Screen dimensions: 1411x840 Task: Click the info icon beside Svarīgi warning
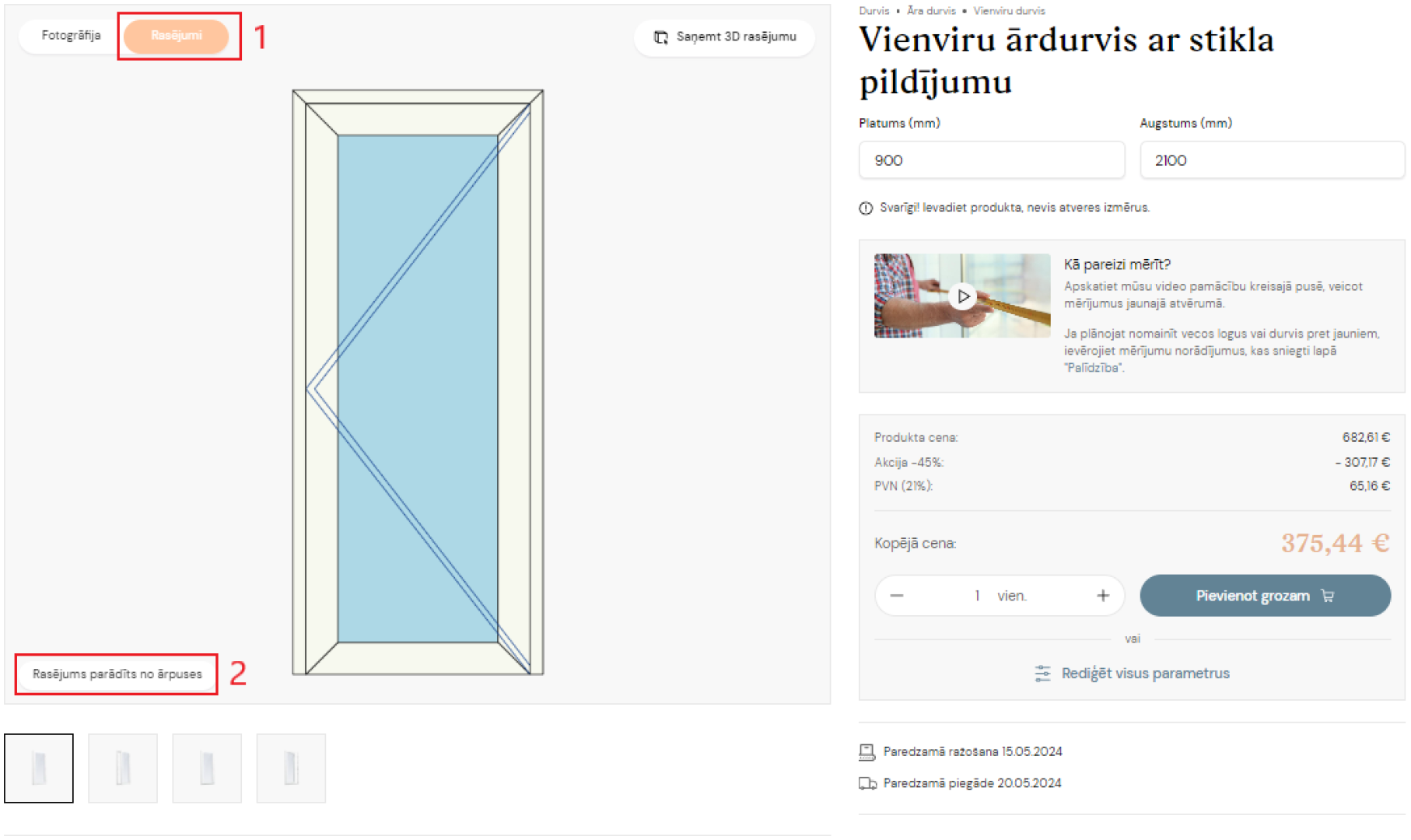tap(866, 208)
